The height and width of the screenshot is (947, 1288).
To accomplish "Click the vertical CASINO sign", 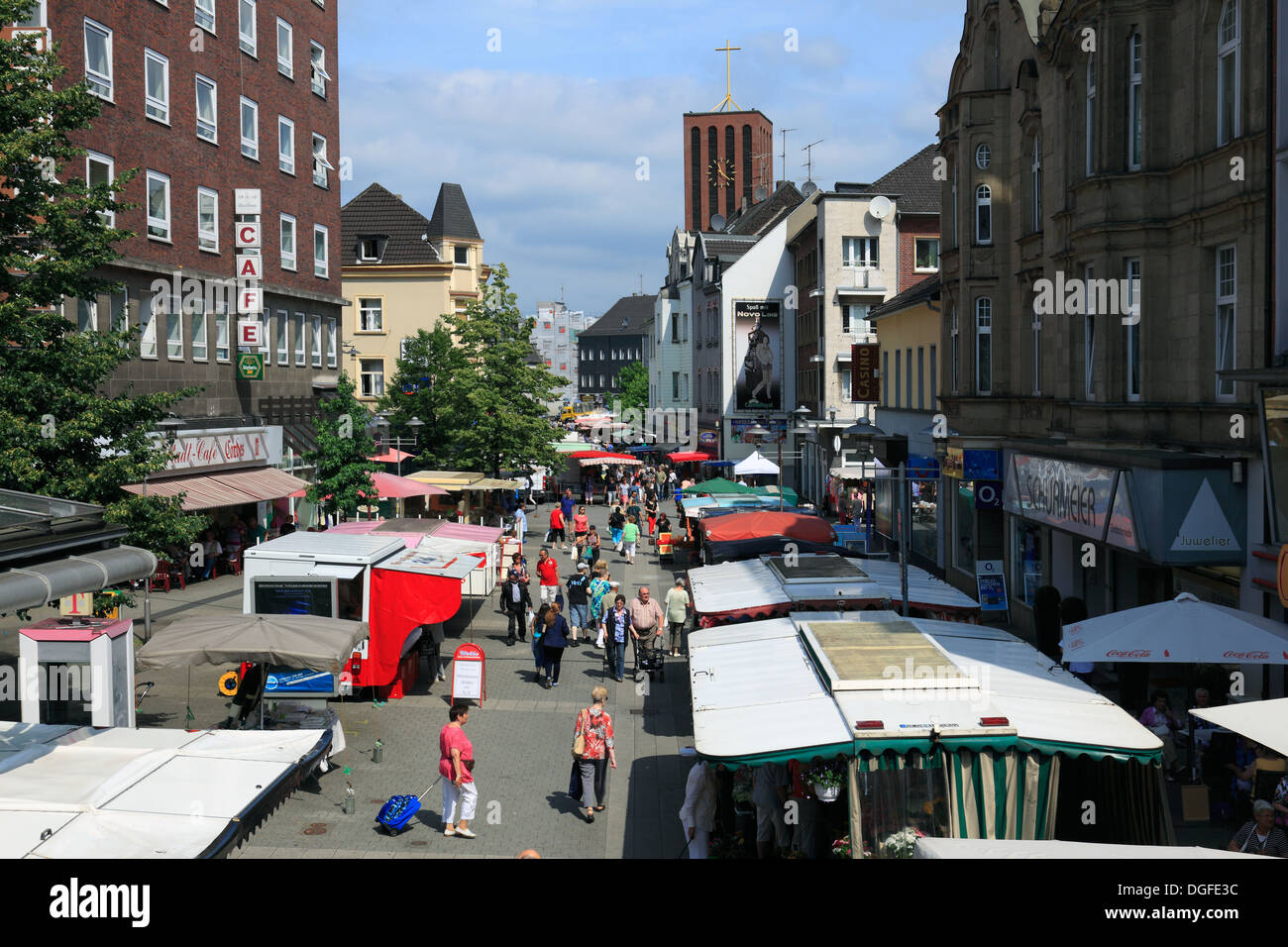I will [x=864, y=372].
